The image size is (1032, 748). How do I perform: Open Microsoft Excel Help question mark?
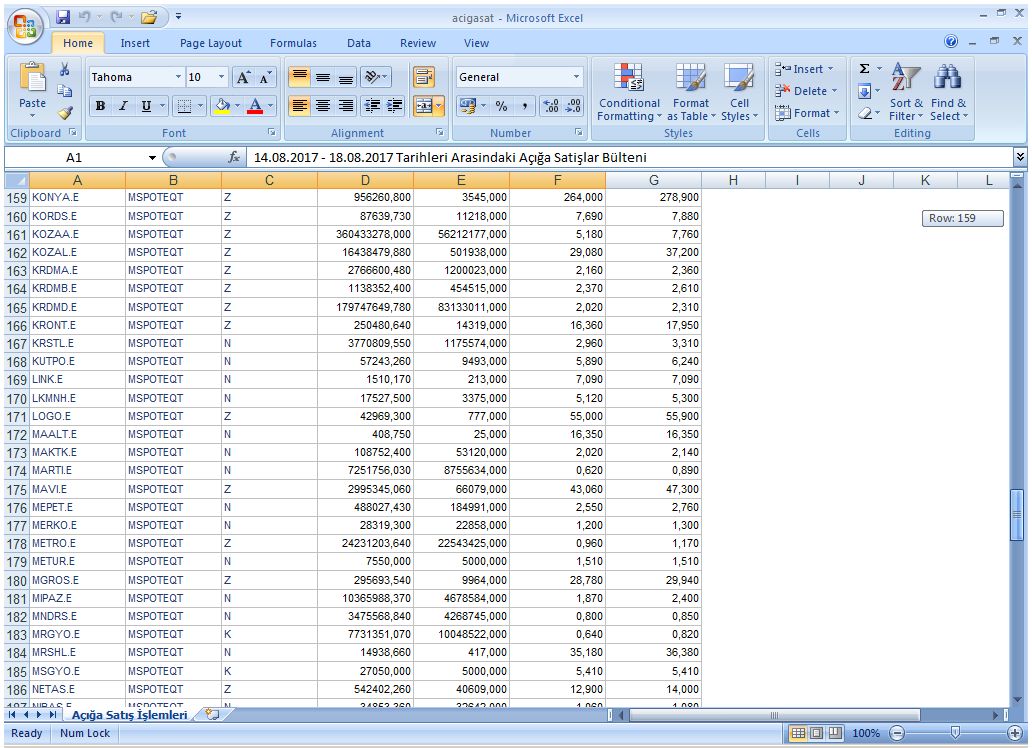tap(951, 42)
